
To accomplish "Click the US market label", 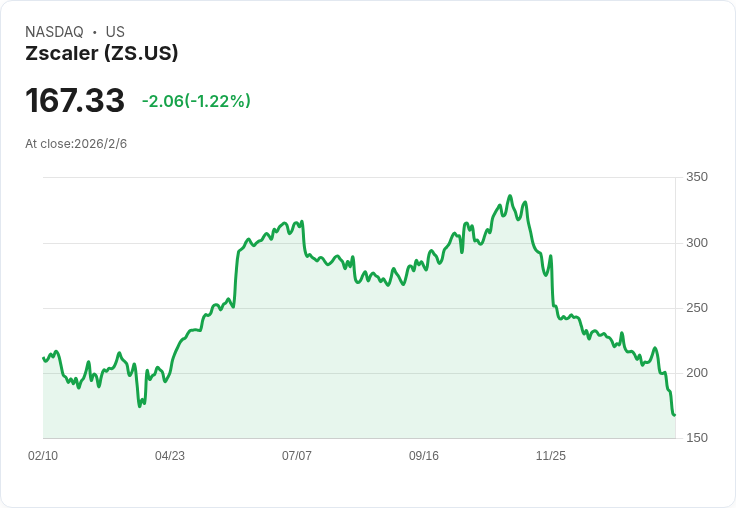I will [115, 32].
